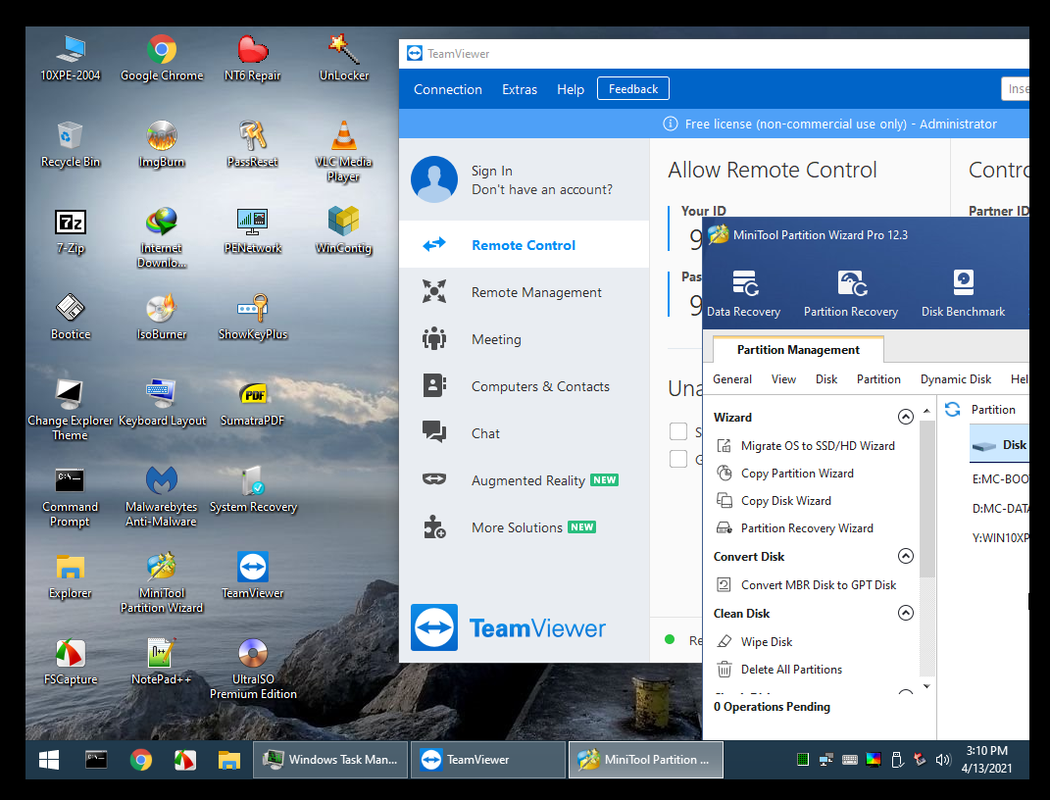Select ShowKeyPlus desktop icon
This screenshot has width=1050, height=800.
[252, 317]
